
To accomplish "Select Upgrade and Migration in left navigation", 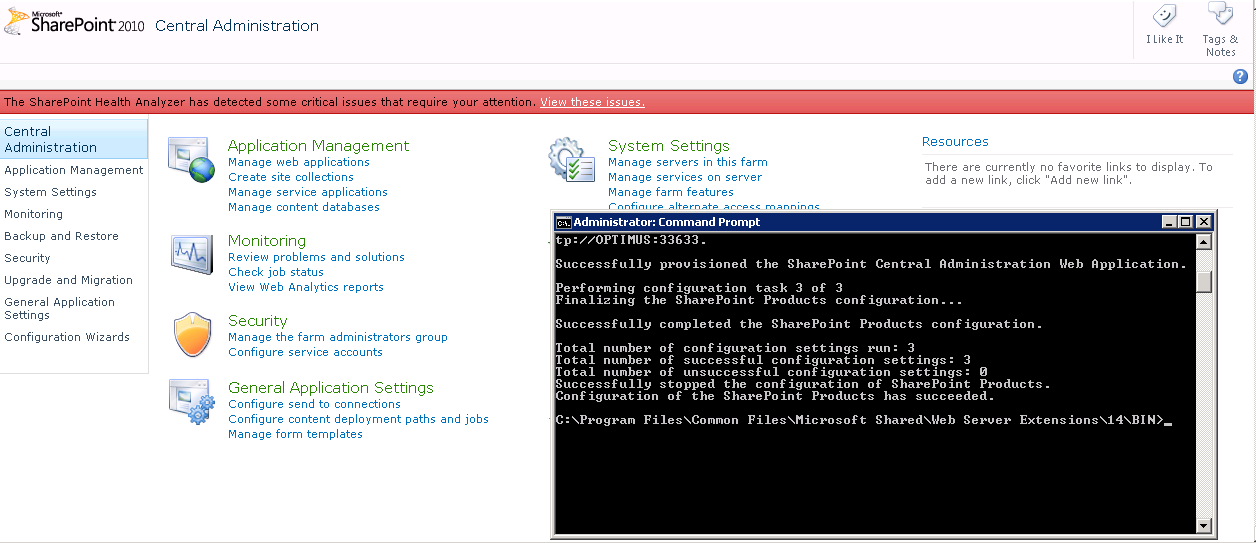I will point(68,280).
